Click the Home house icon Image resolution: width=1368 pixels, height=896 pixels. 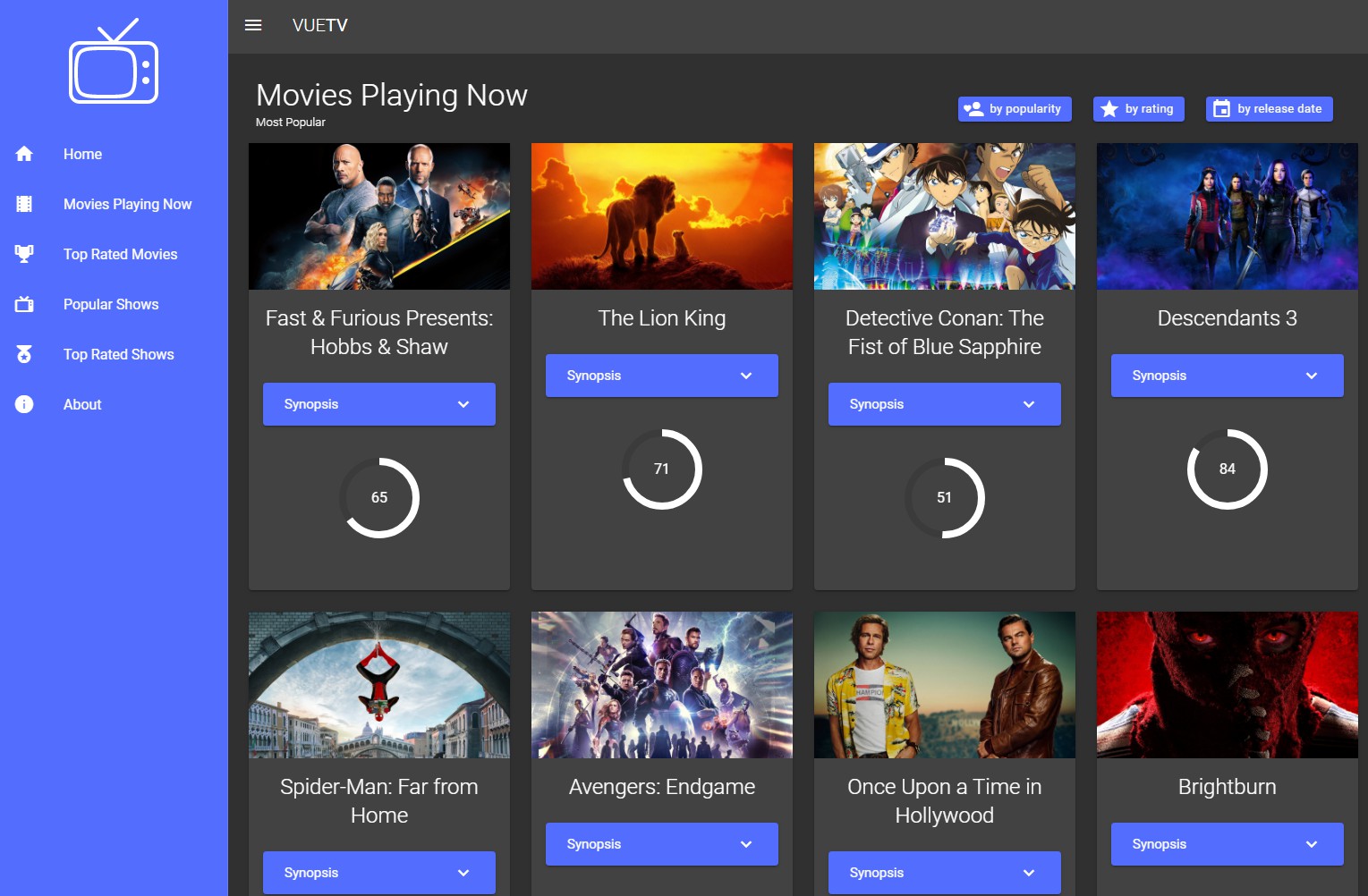click(x=24, y=154)
